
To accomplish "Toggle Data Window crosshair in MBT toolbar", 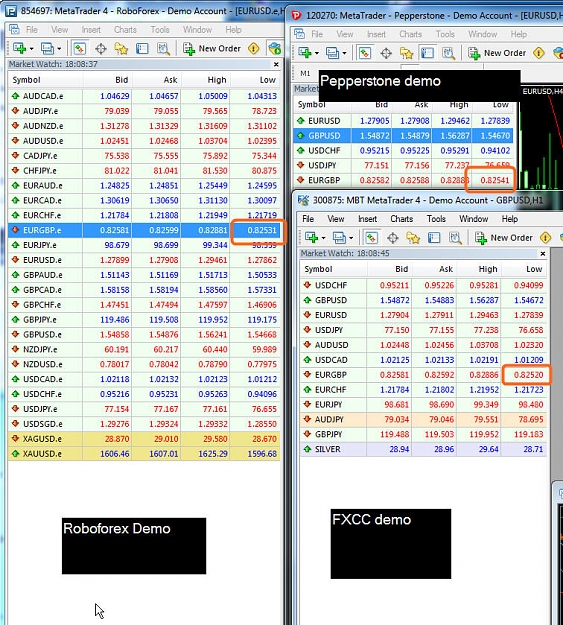I will click(x=393, y=238).
